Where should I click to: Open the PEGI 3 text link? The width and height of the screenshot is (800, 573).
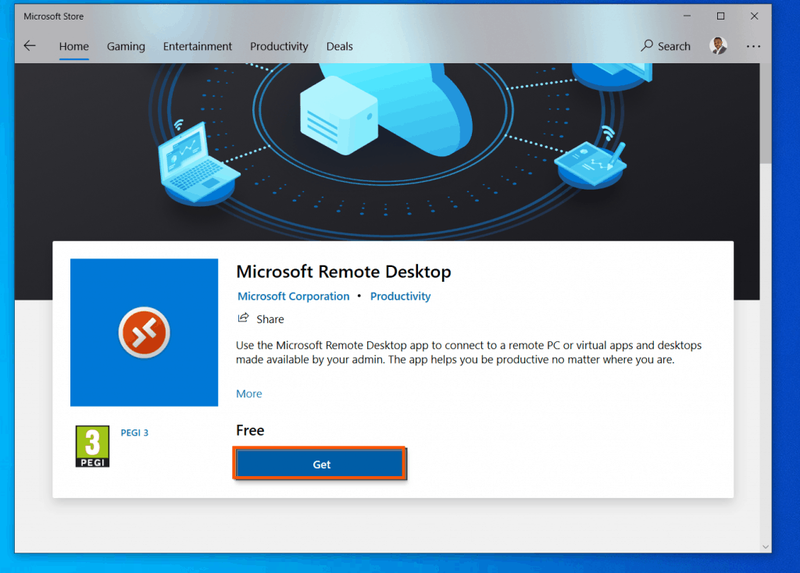[x=134, y=433]
